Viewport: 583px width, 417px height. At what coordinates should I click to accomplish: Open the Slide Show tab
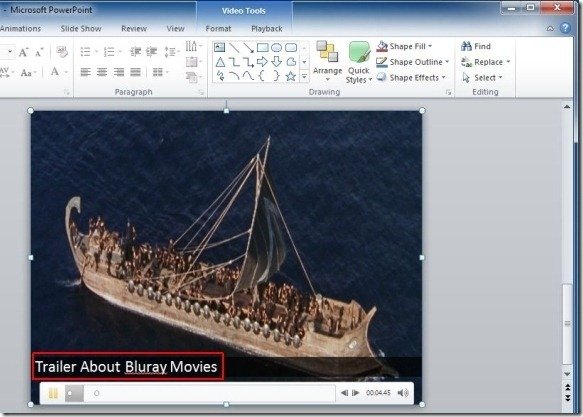pos(81,29)
